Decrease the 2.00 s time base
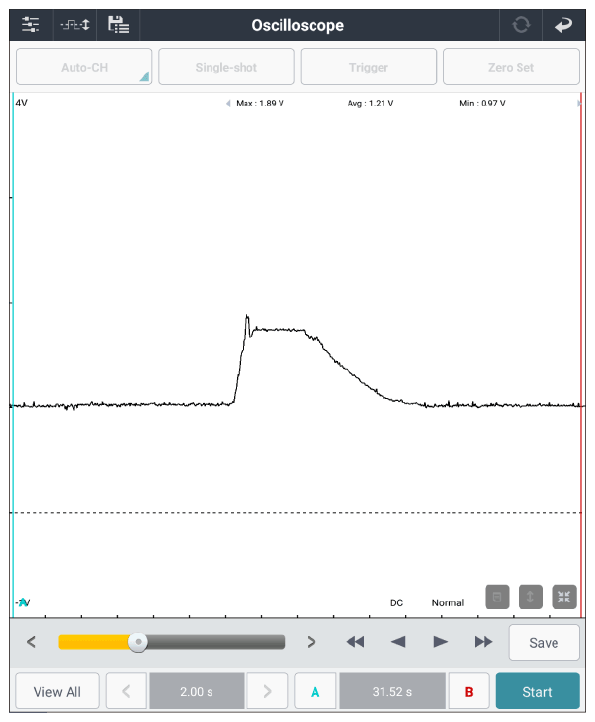This screenshot has width=595, height=722. (x=126, y=691)
